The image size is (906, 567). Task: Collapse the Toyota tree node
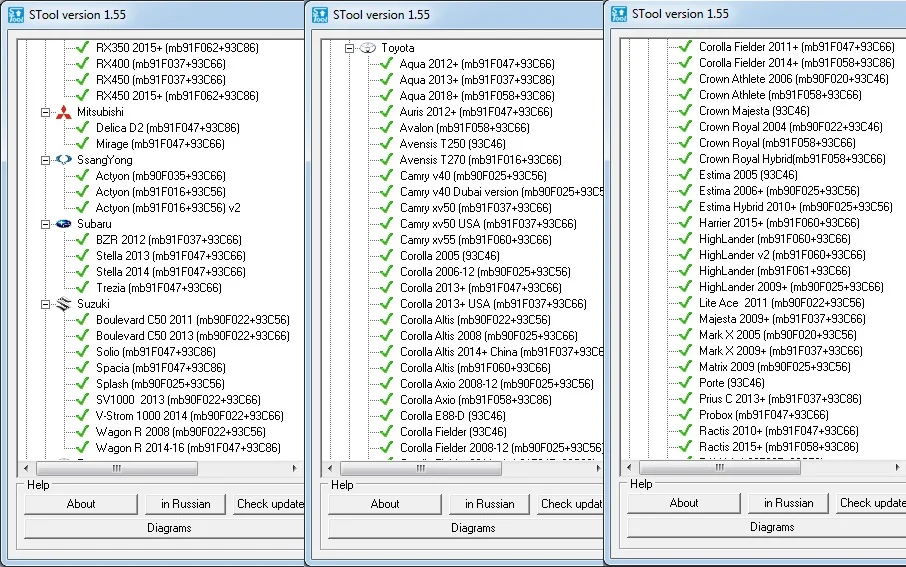pyautogui.click(x=350, y=48)
